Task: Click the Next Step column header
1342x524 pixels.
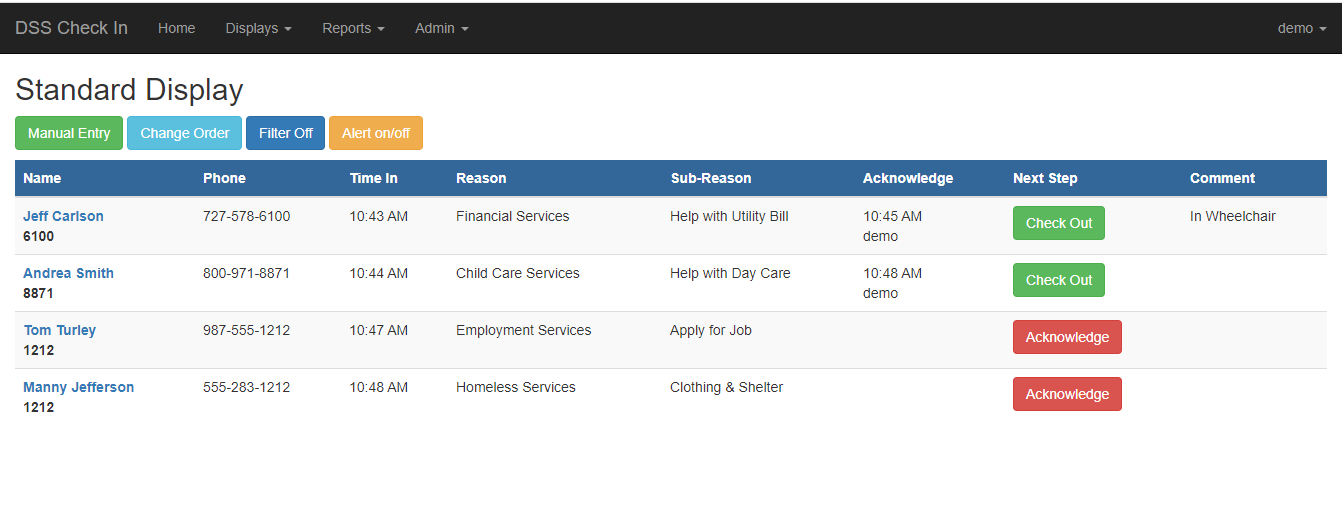Action: [x=1045, y=178]
